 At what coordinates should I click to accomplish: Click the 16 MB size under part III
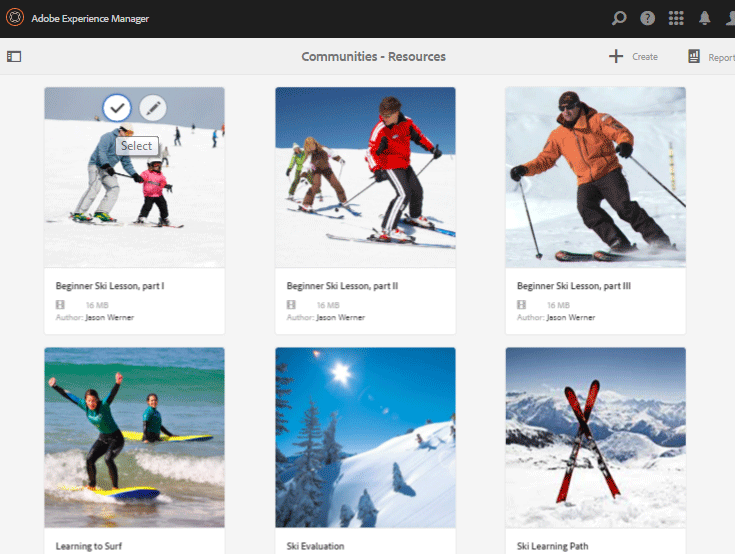558,305
